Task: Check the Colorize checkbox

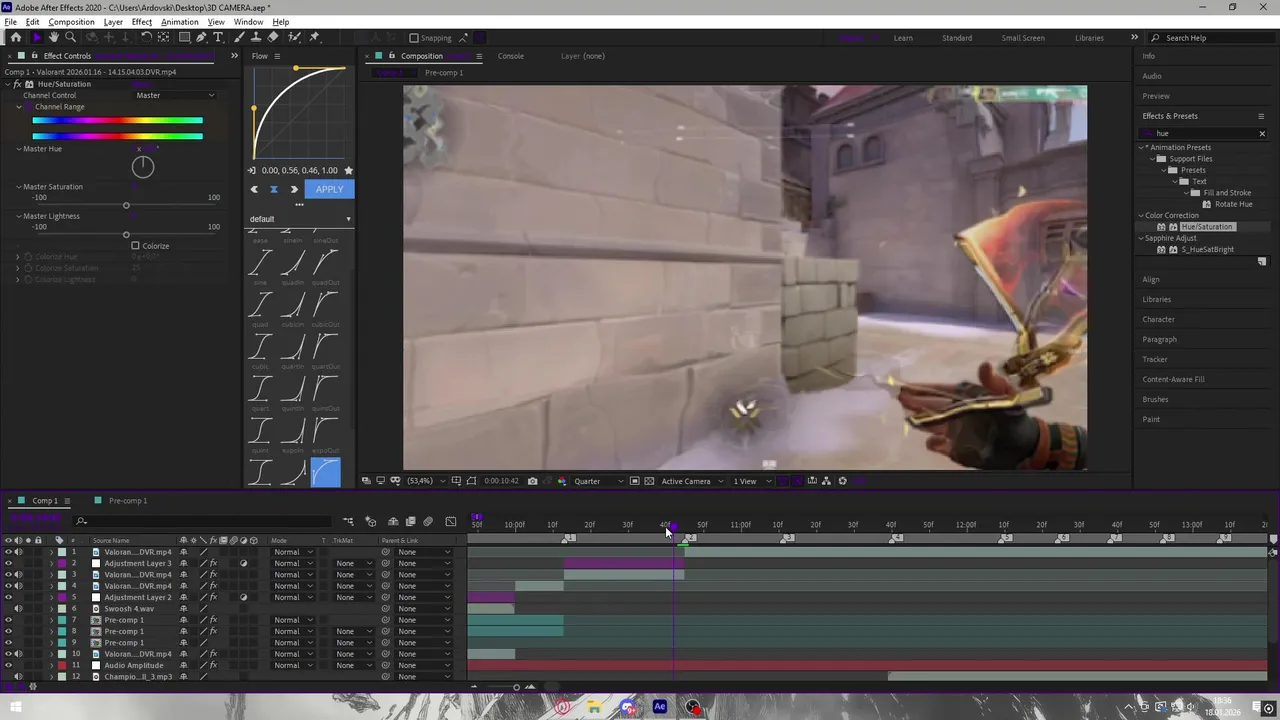Action: tap(135, 246)
